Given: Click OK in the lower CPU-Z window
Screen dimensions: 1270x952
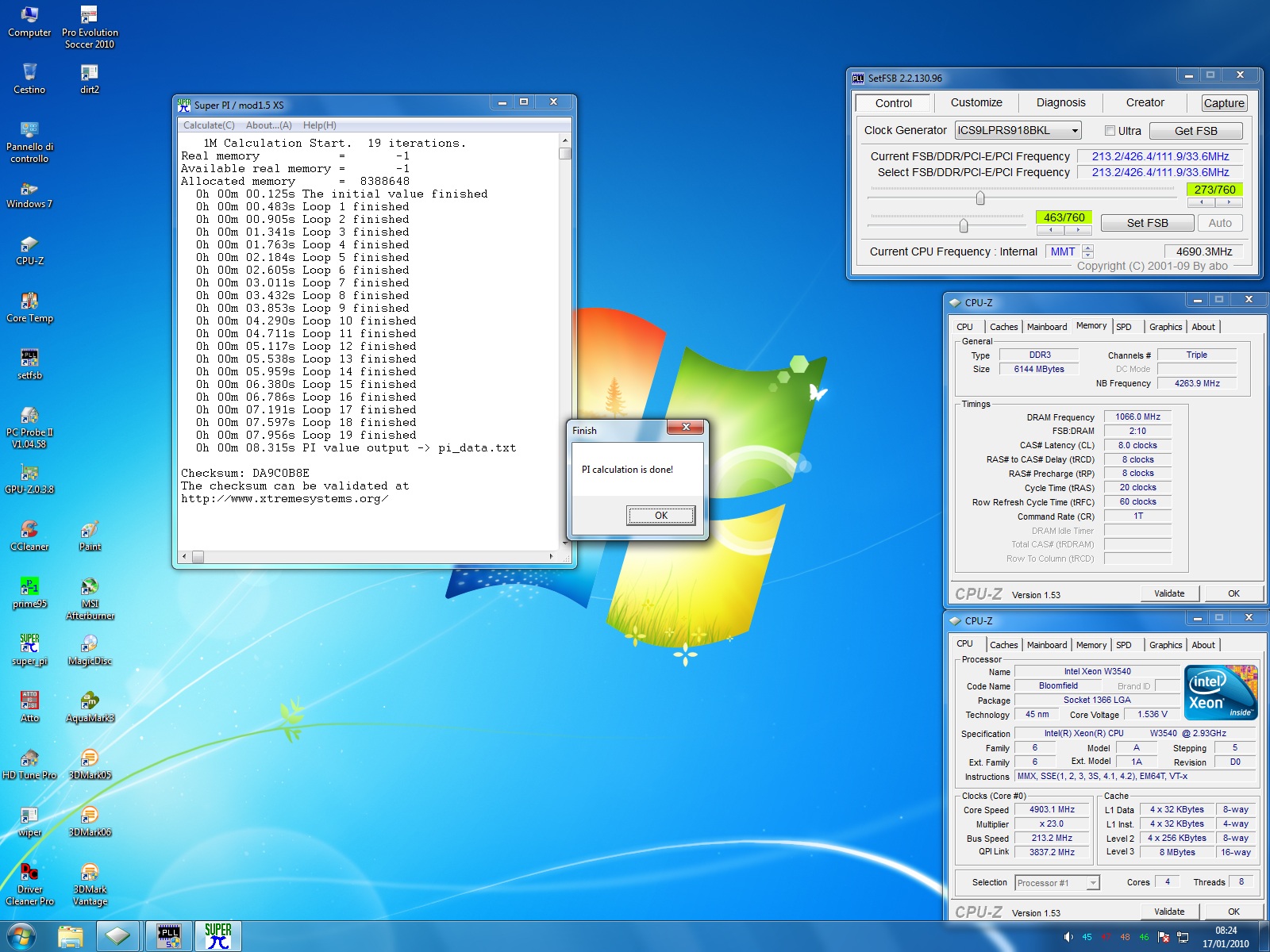Looking at the screenshot, I should tap(1233, 912).
